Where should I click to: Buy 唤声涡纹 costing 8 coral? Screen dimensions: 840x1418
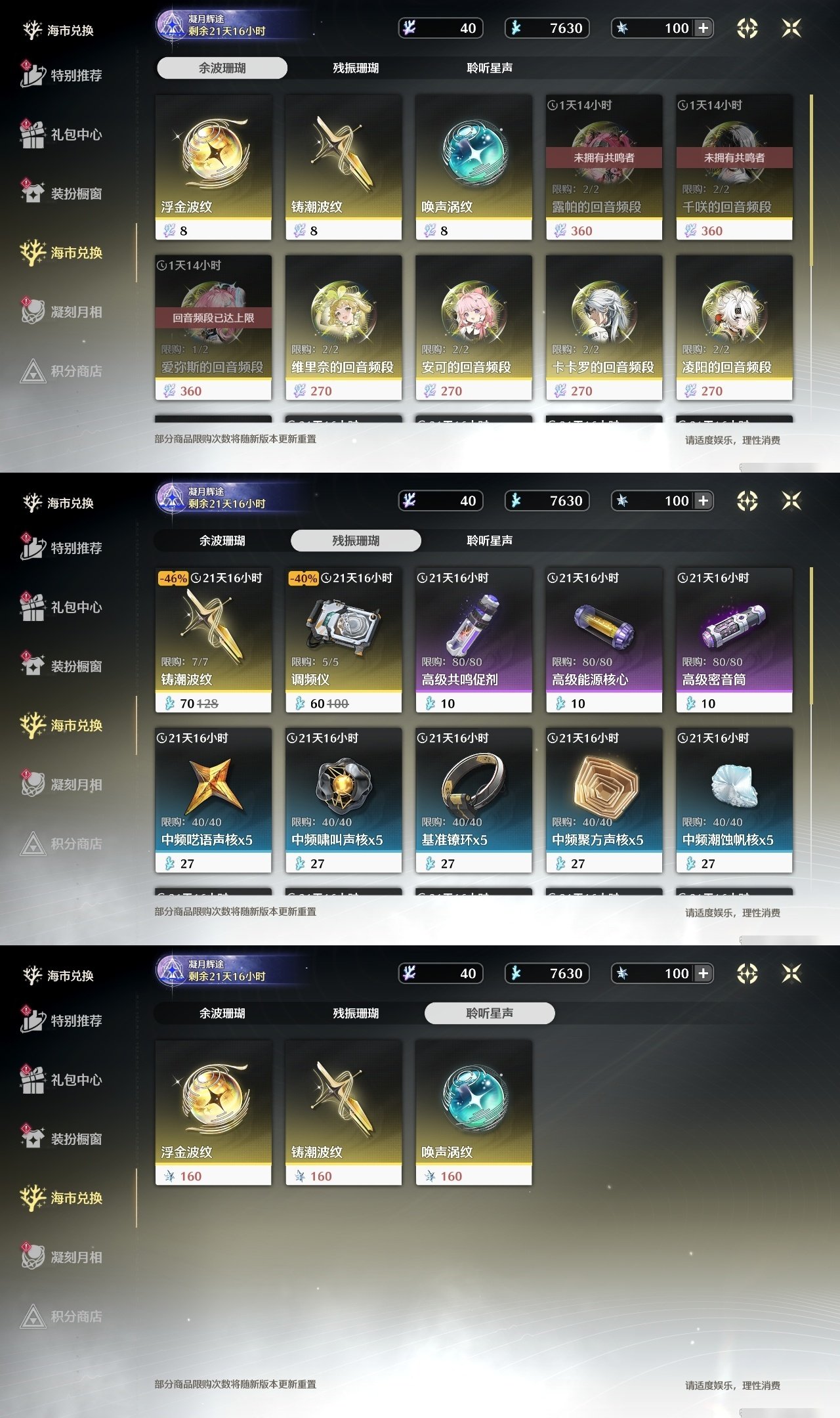tap(473, 167)
